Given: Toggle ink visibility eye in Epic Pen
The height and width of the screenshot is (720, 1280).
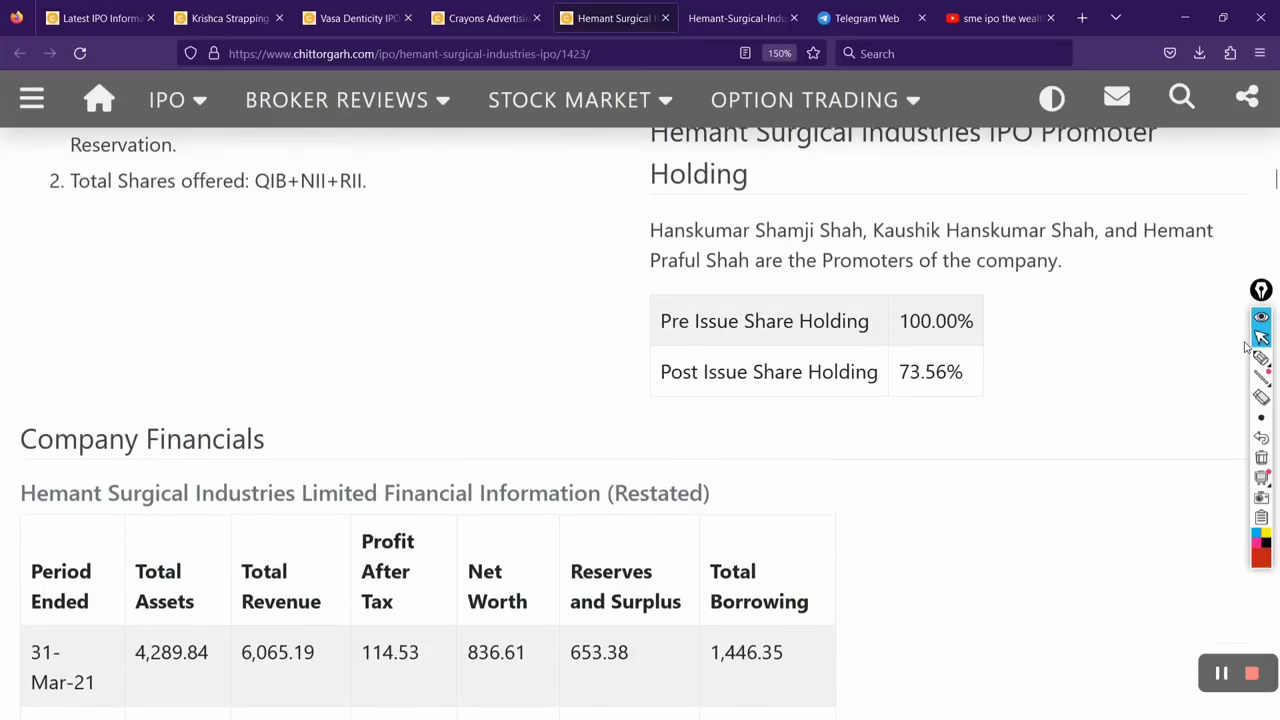Looking at the screenshot, I should pos(1261,317).
